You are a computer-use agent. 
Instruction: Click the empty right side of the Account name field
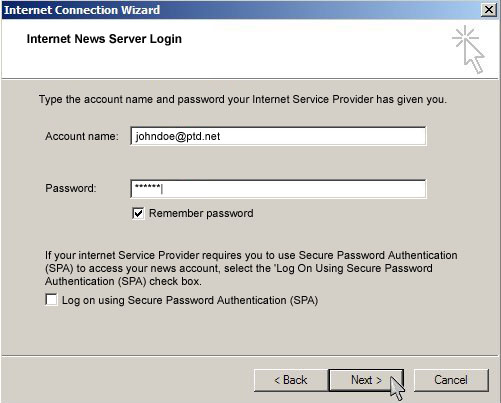(323, 136)
